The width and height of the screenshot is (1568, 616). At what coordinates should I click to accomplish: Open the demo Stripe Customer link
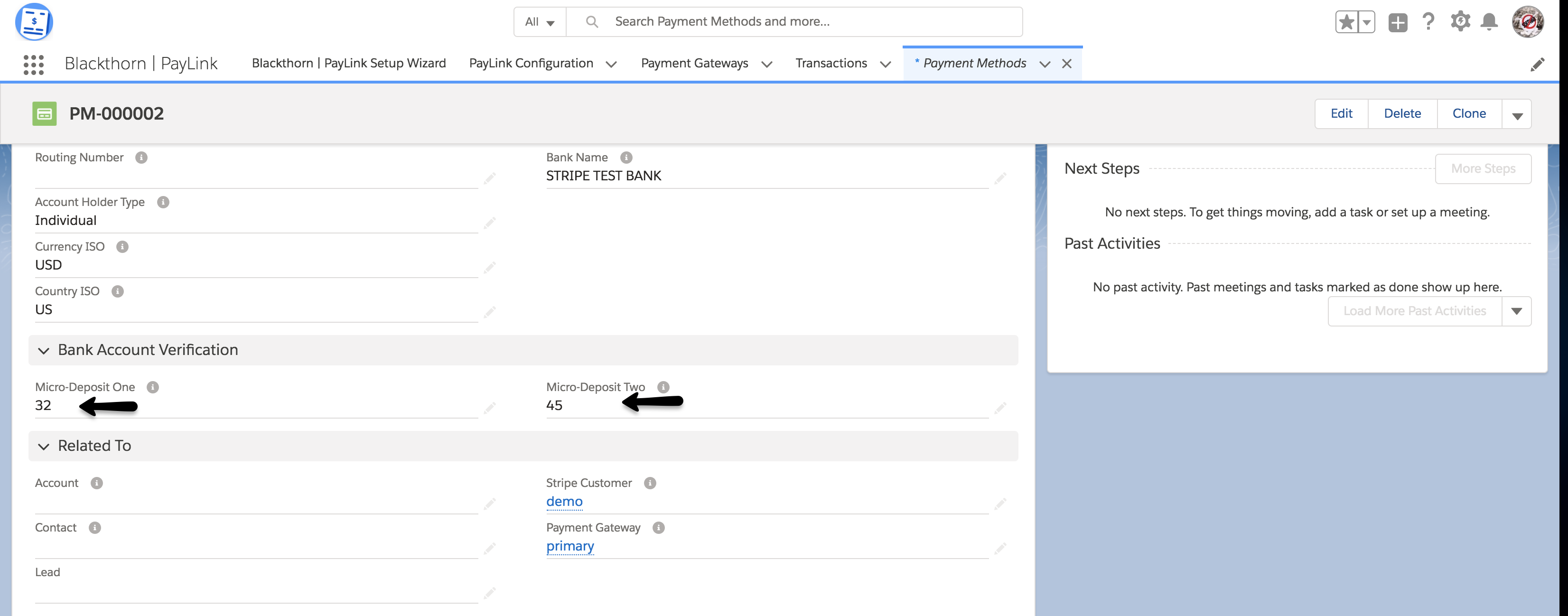(x=564, y=502)
